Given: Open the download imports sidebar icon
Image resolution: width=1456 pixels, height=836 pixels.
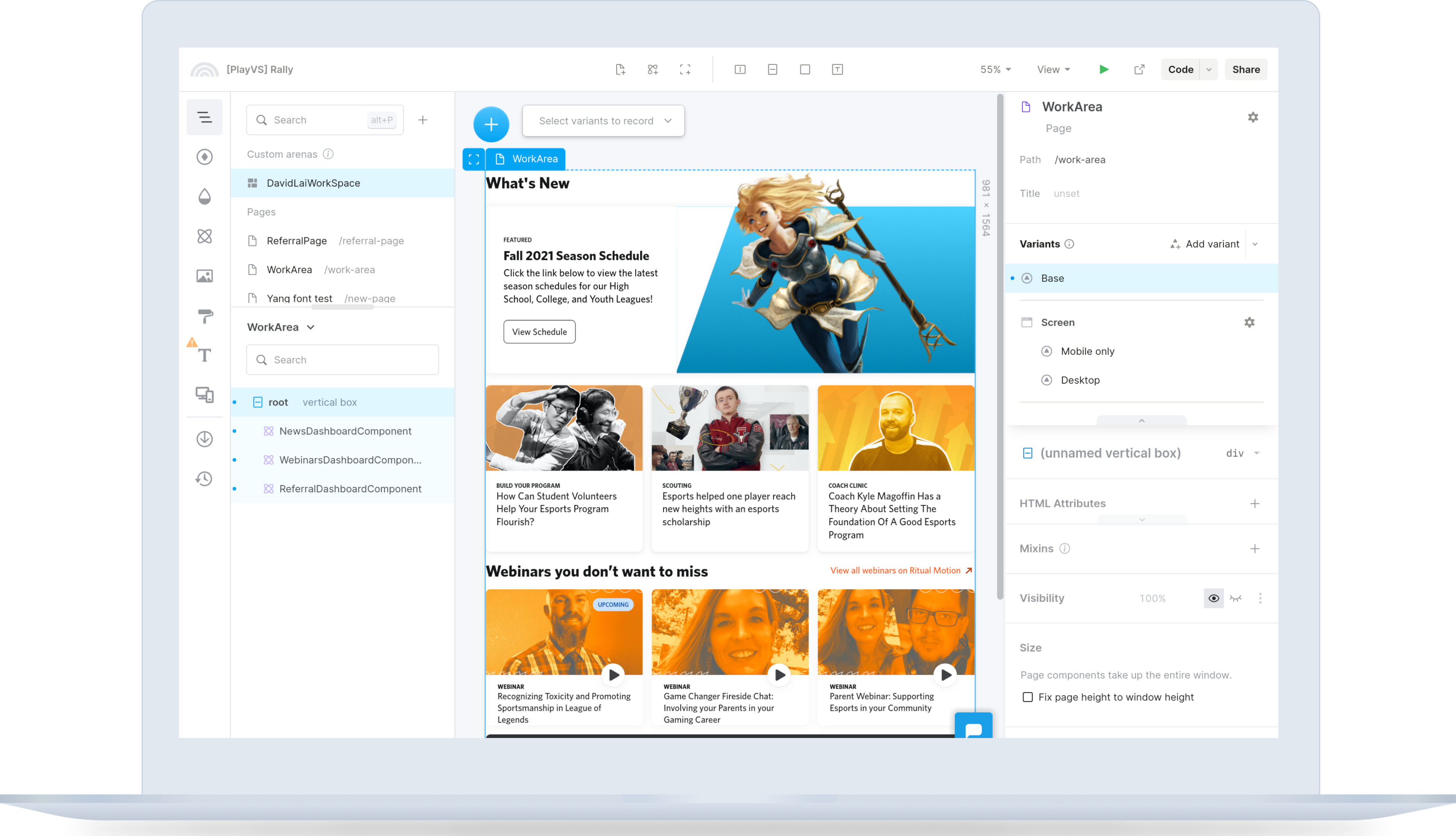Looking at the screenshot, I should click(x=204, y=439).
